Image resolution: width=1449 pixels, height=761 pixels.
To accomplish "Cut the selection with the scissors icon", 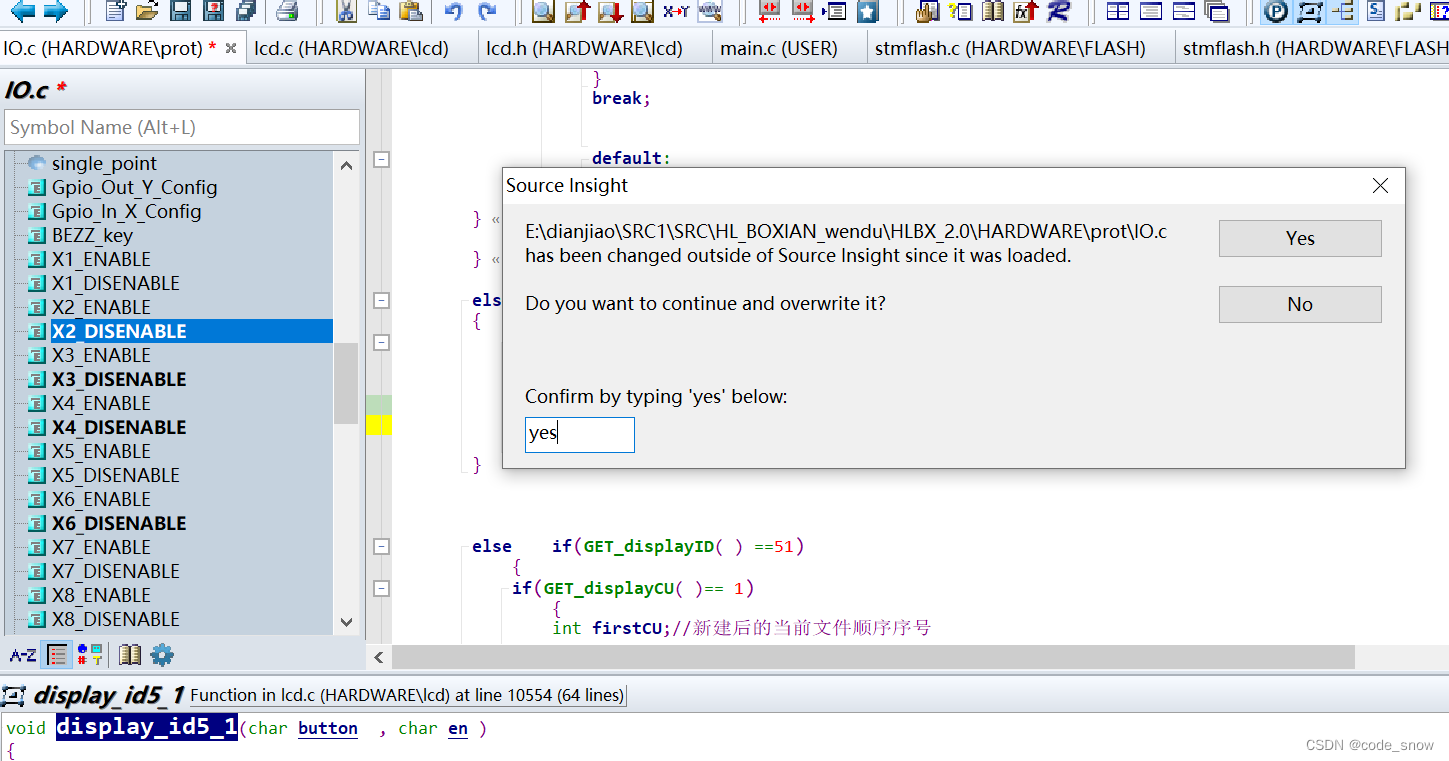I will (345, 11).
